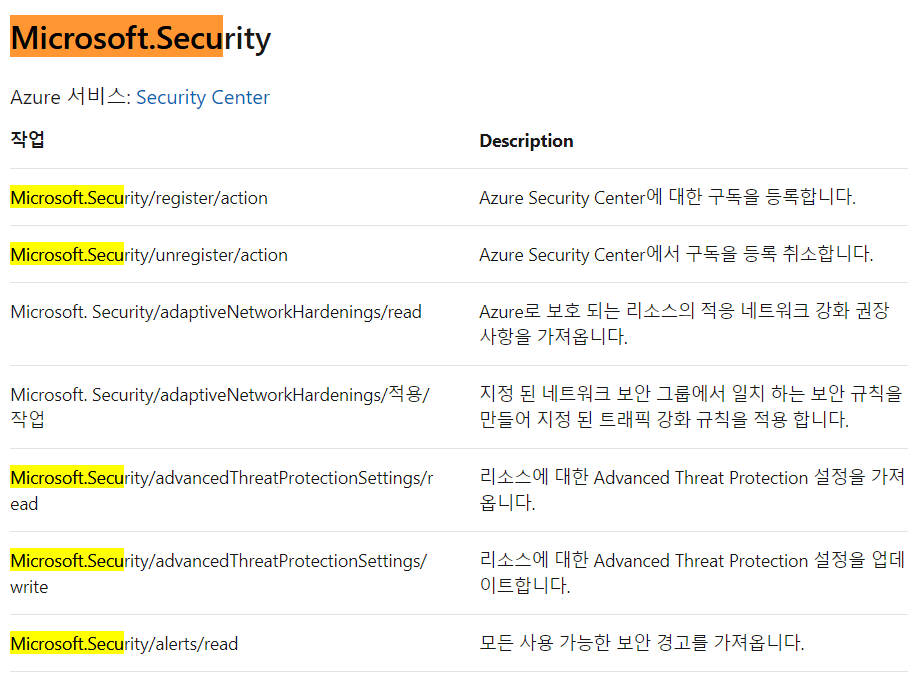
Task: Click advancedThreatProtectionSettings/write operation entry
Action: click(218, 573)
